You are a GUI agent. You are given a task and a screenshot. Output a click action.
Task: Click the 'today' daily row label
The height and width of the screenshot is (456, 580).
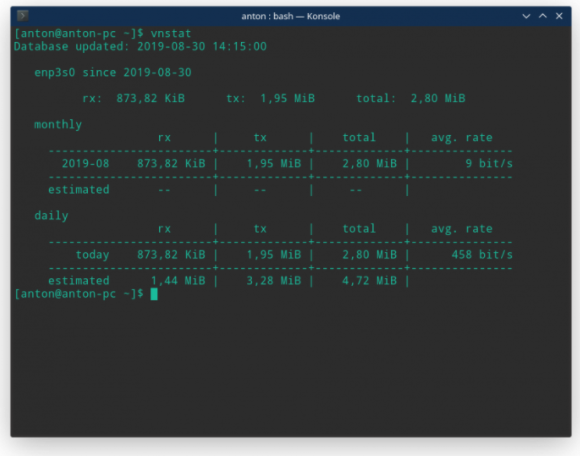click(92, 255)
